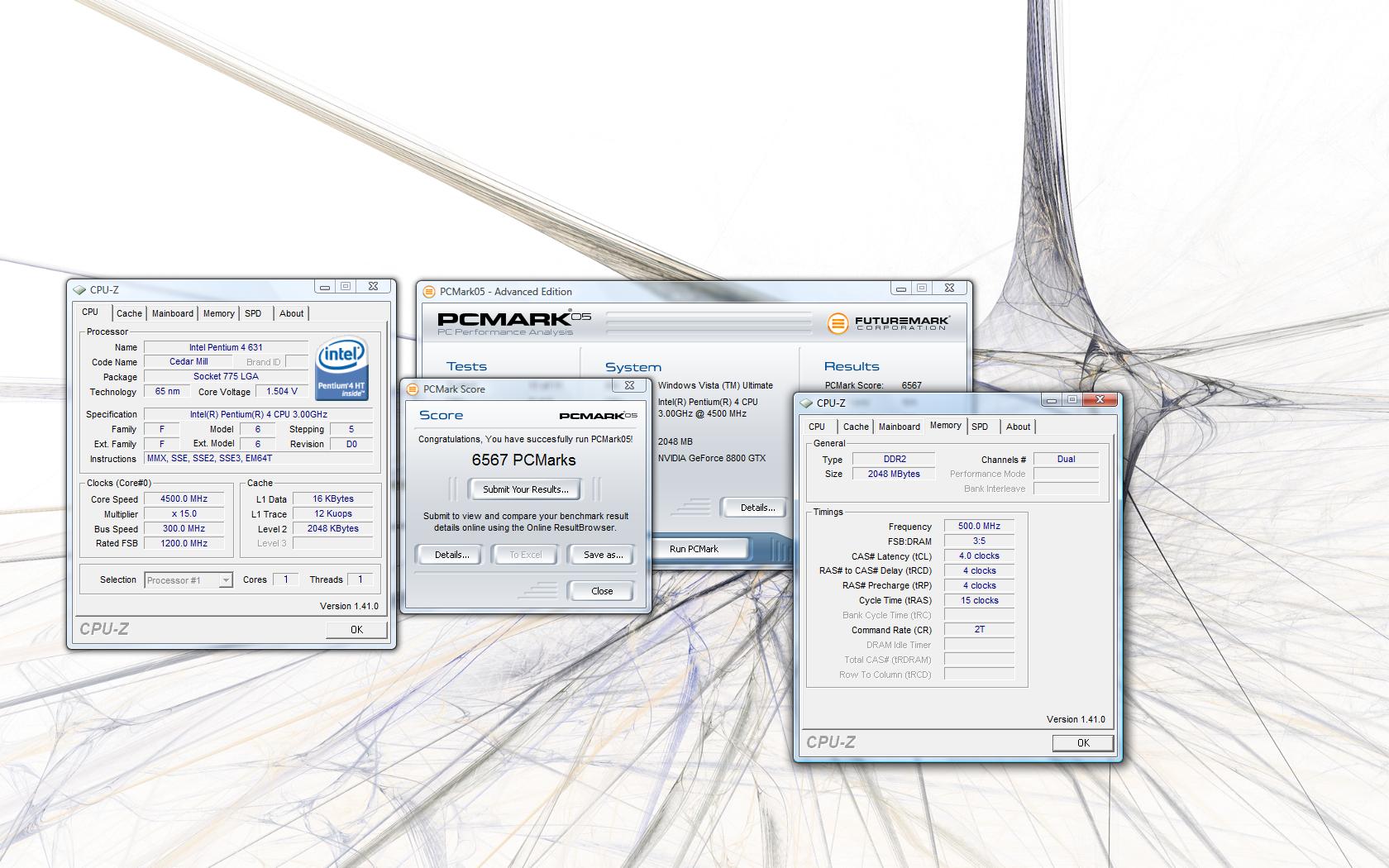Click the Core Voltage 1.504 V field

pyautogui.click(x=282, y=392)
